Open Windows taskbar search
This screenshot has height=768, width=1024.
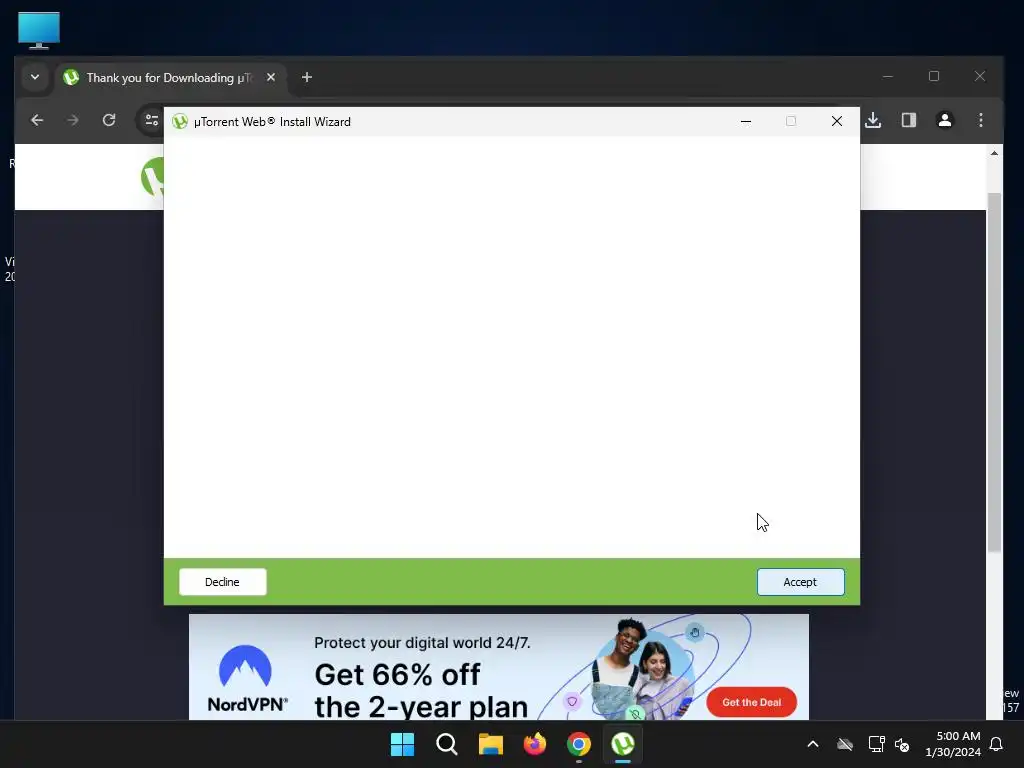447,744
